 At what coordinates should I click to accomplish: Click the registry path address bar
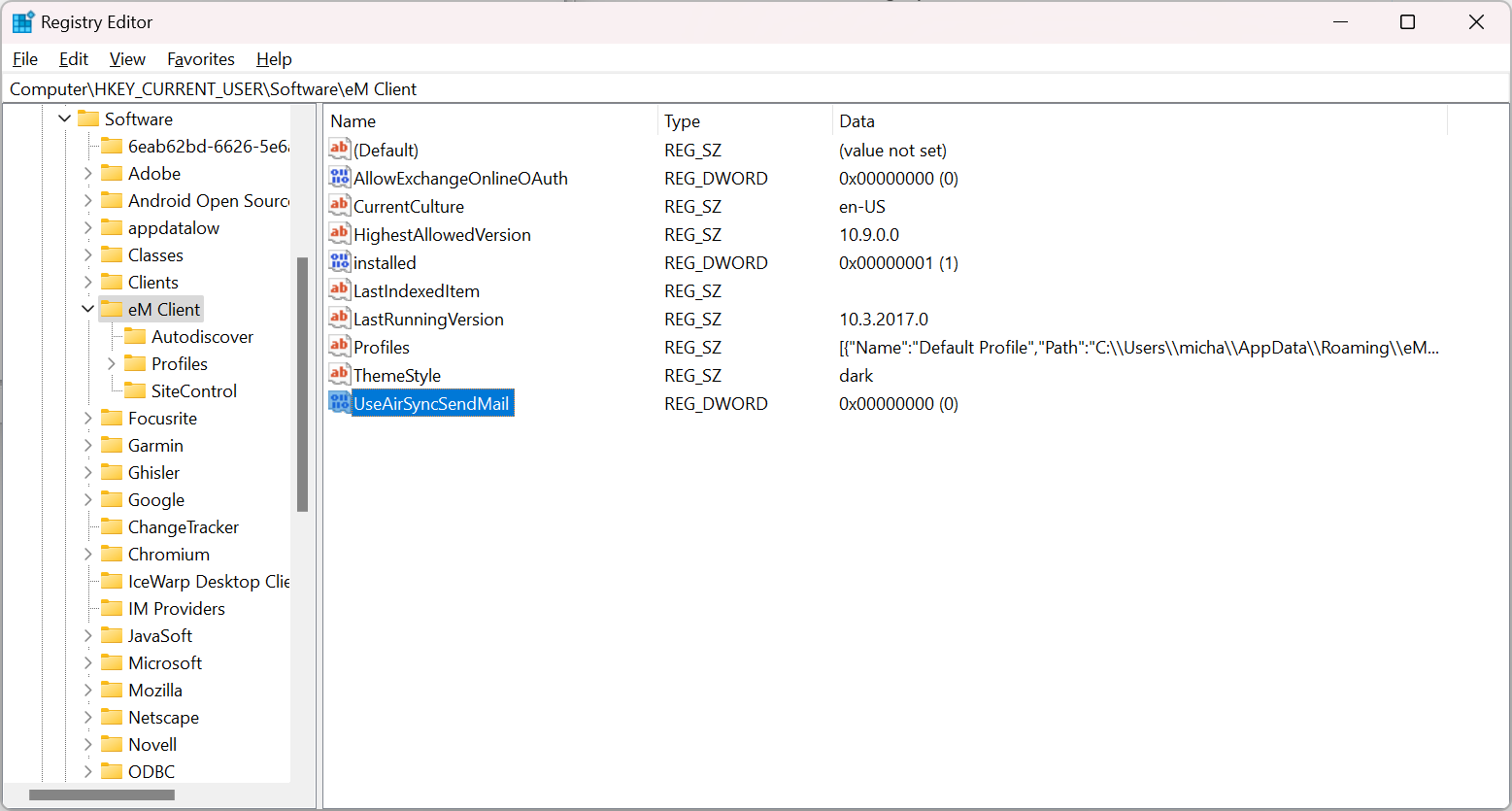pos(756,88)
